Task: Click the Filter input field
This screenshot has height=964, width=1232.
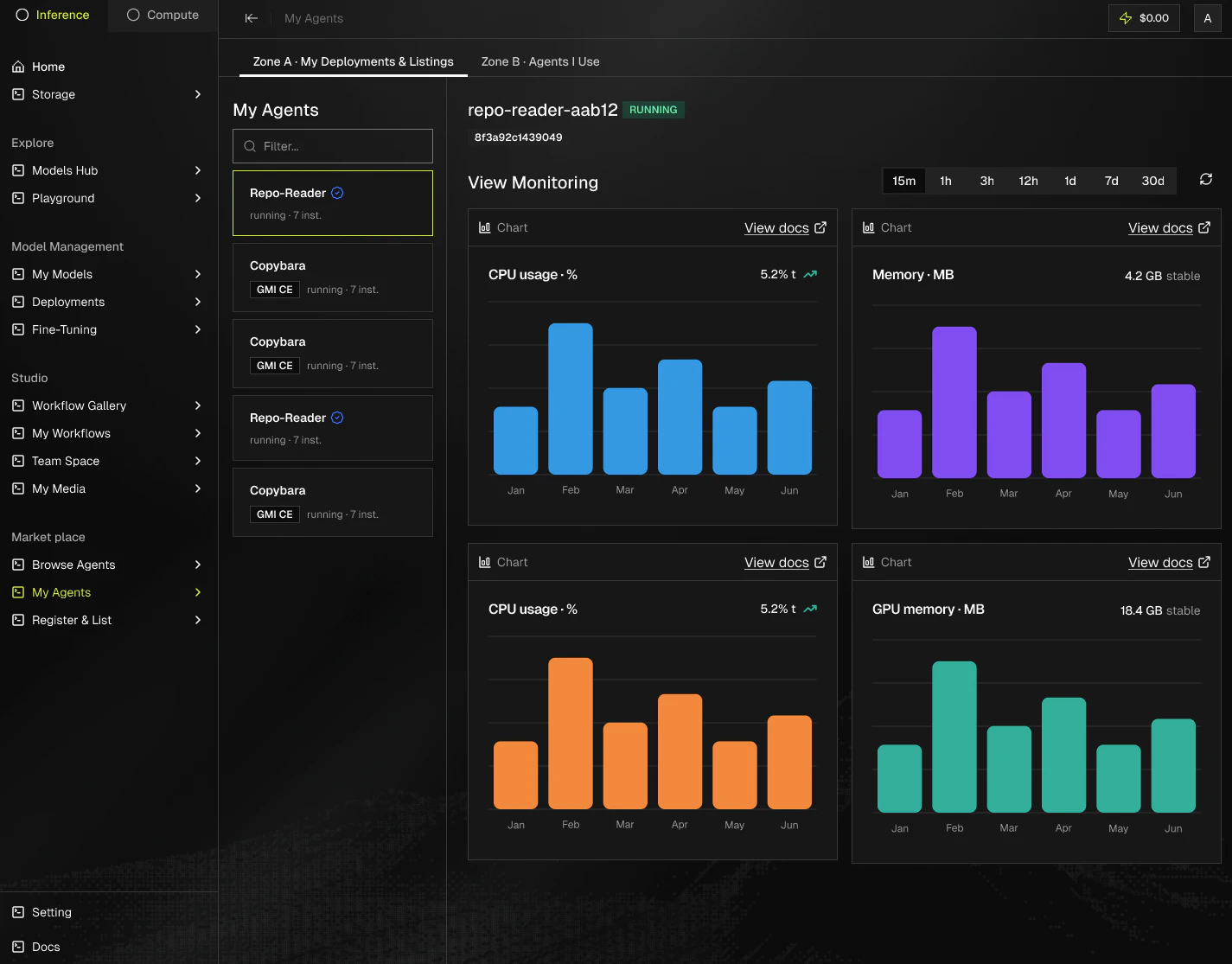Action: (333, 146)
